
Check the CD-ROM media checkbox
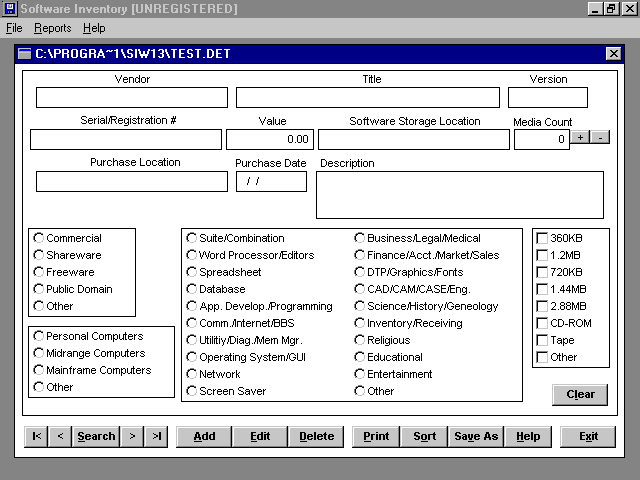(542, 323)
